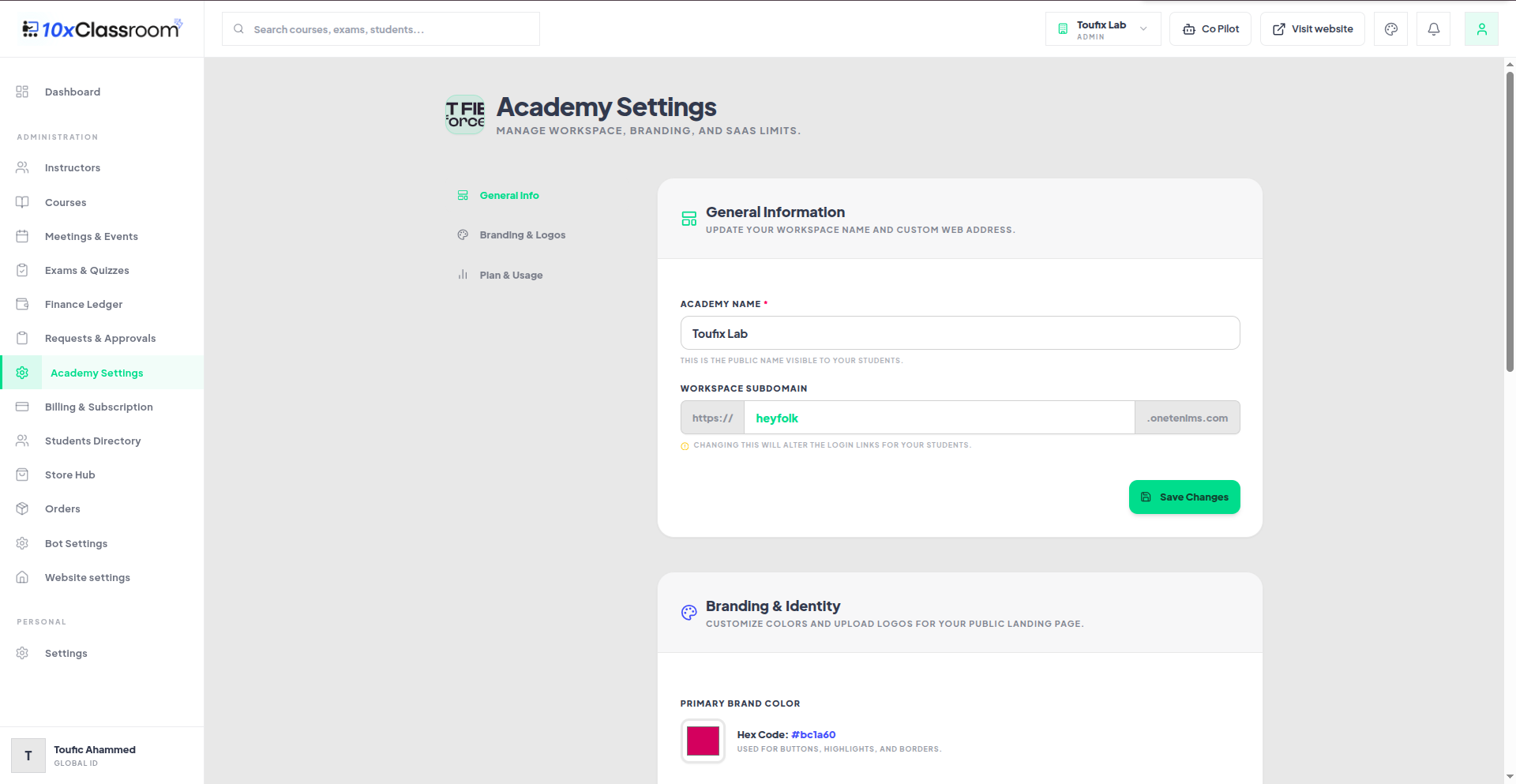The image size is (1516, 784).
Task: Expand the Toufix Lab workspace dropdown
Action: pos(1103,29)
